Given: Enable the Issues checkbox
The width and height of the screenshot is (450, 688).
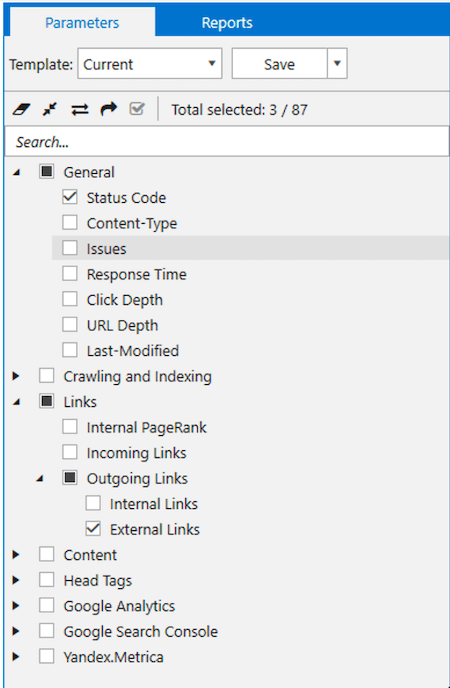Looking at the screenshot, I should [x=70, y=248].
